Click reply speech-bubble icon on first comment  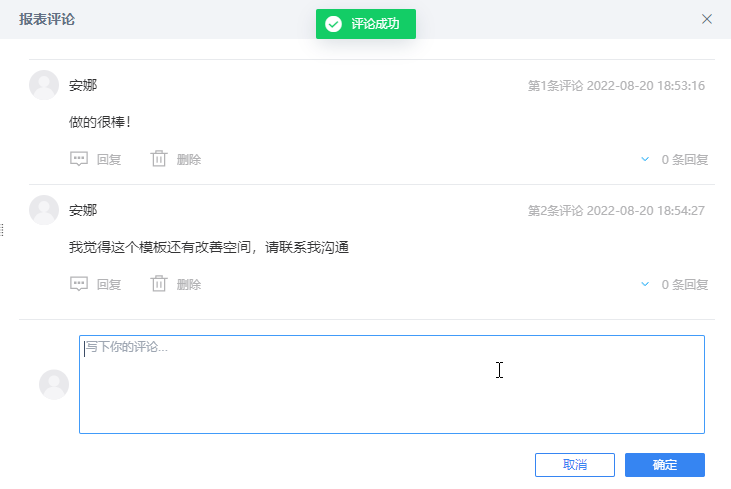[x=79, y=159]
